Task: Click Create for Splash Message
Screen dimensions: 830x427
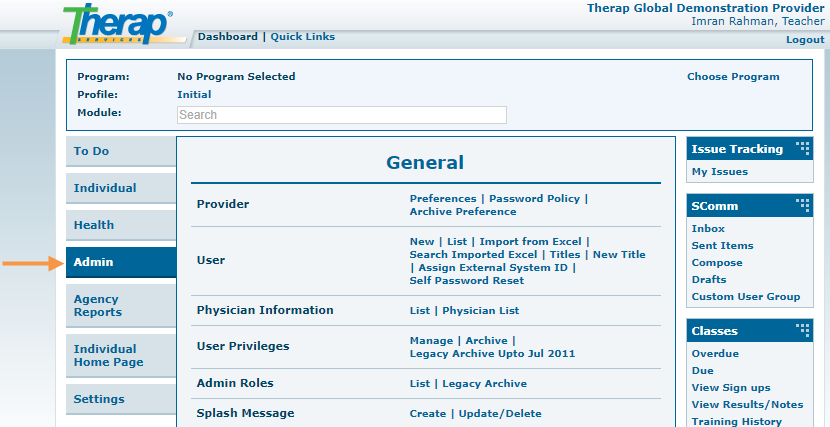Action: point(428,414)
